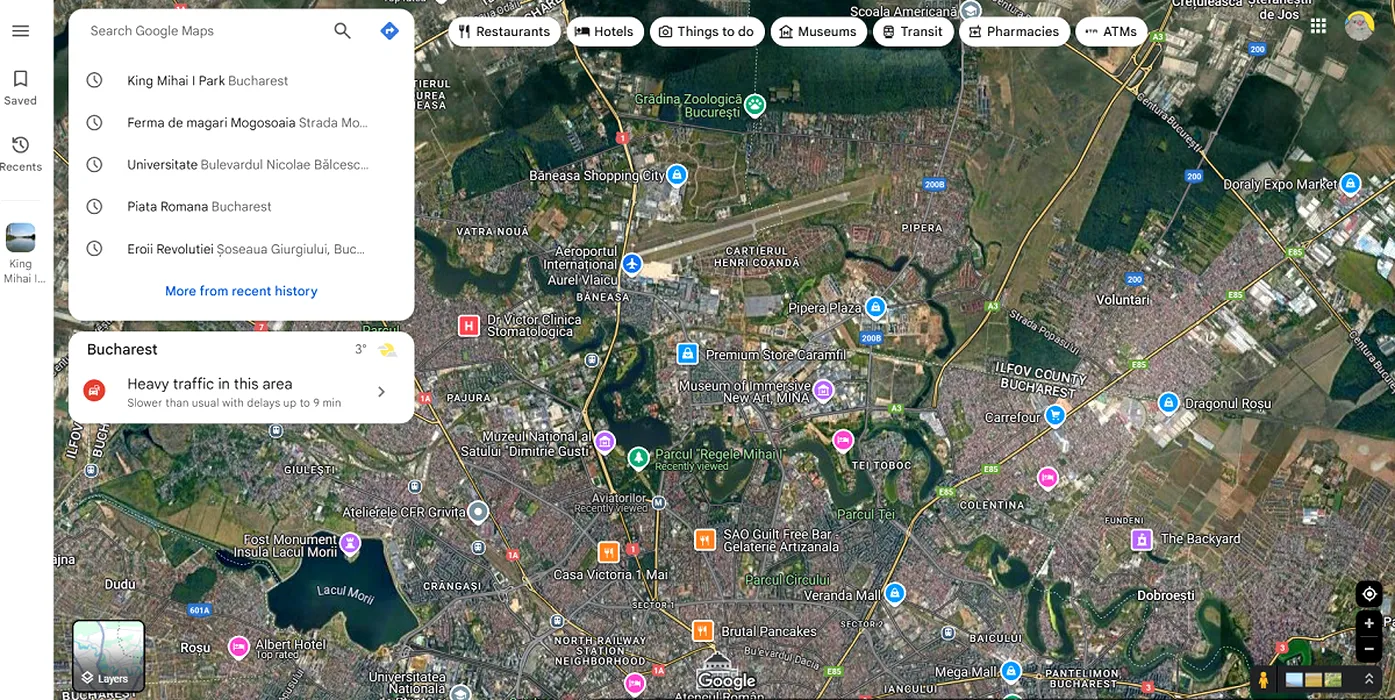Open the hamburger main menu
1395x700 pixels.
(x=20, y=31)
